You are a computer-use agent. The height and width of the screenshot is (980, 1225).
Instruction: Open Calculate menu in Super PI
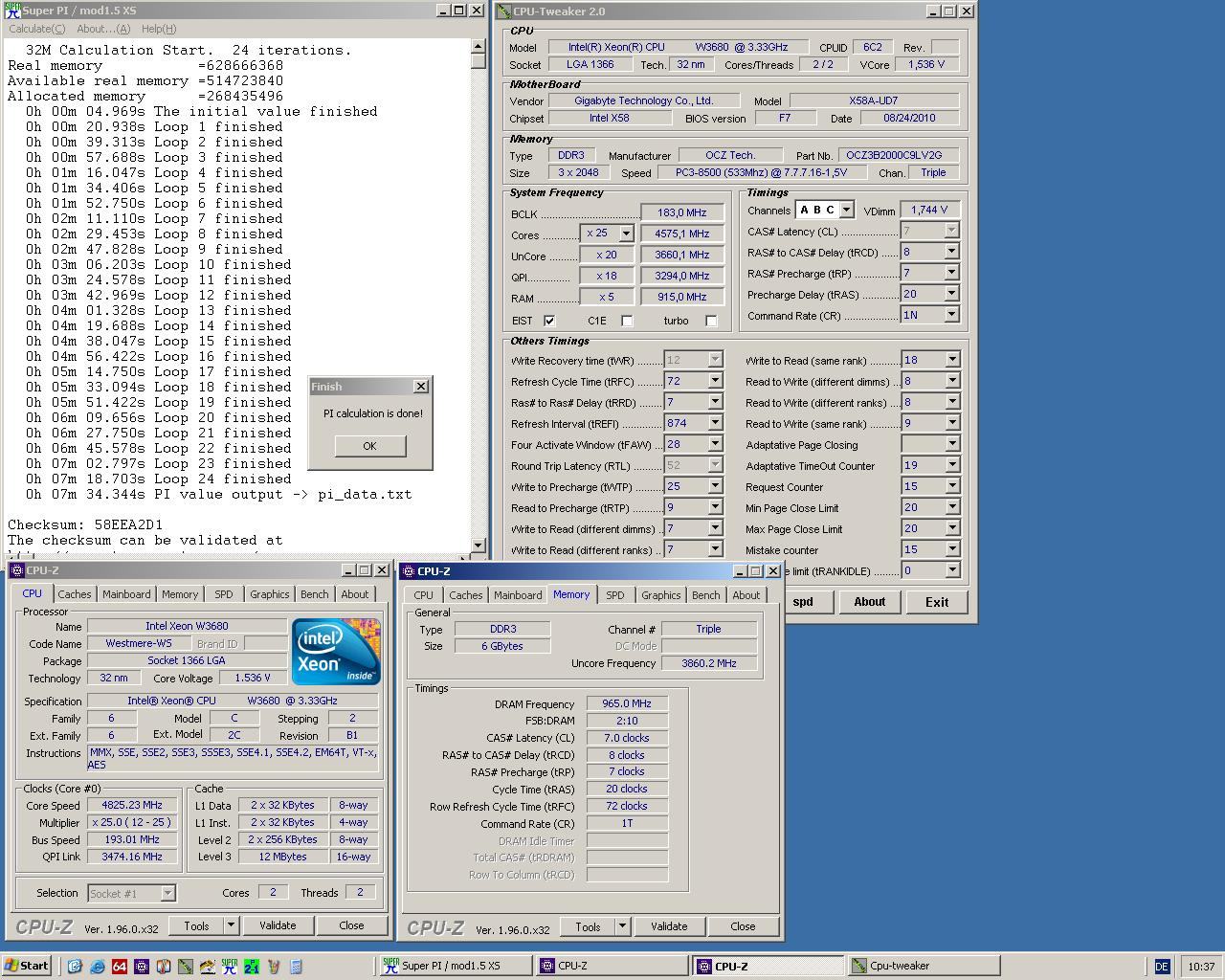coord(36,29)
